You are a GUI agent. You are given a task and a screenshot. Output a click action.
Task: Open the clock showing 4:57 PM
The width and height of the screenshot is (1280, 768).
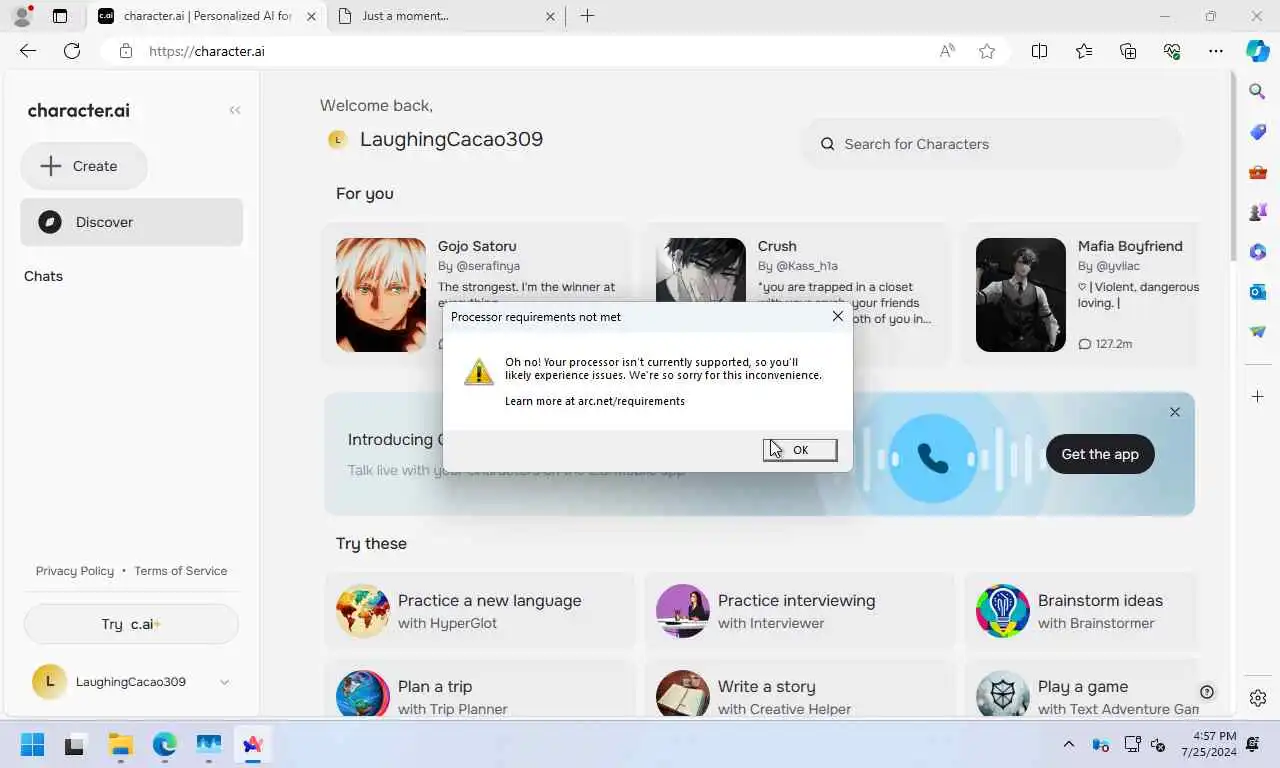coord(1209,745)
